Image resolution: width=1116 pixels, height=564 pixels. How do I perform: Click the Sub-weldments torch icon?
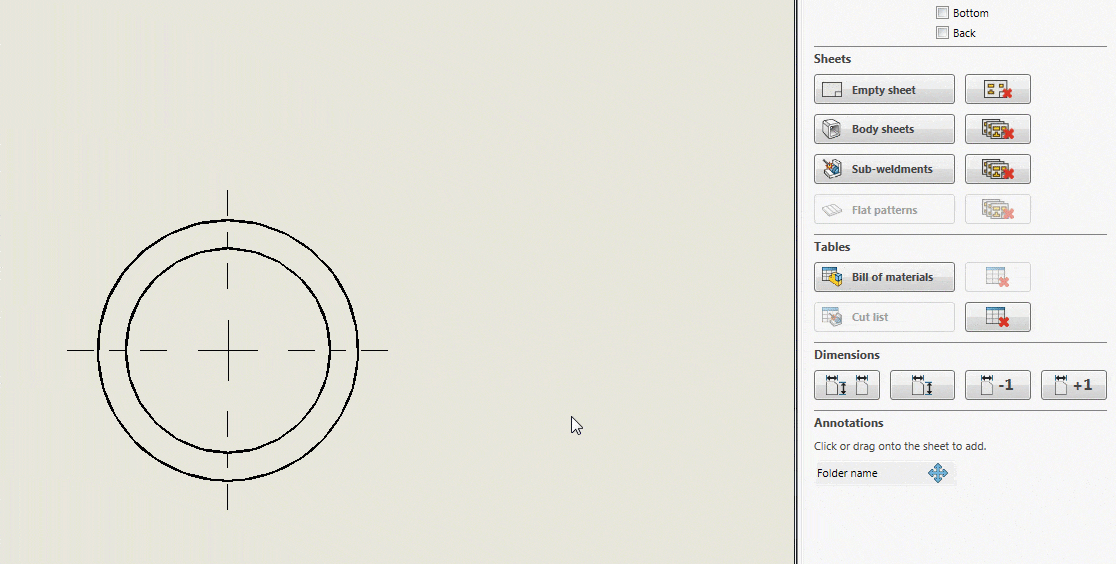[x=831, y=169]
